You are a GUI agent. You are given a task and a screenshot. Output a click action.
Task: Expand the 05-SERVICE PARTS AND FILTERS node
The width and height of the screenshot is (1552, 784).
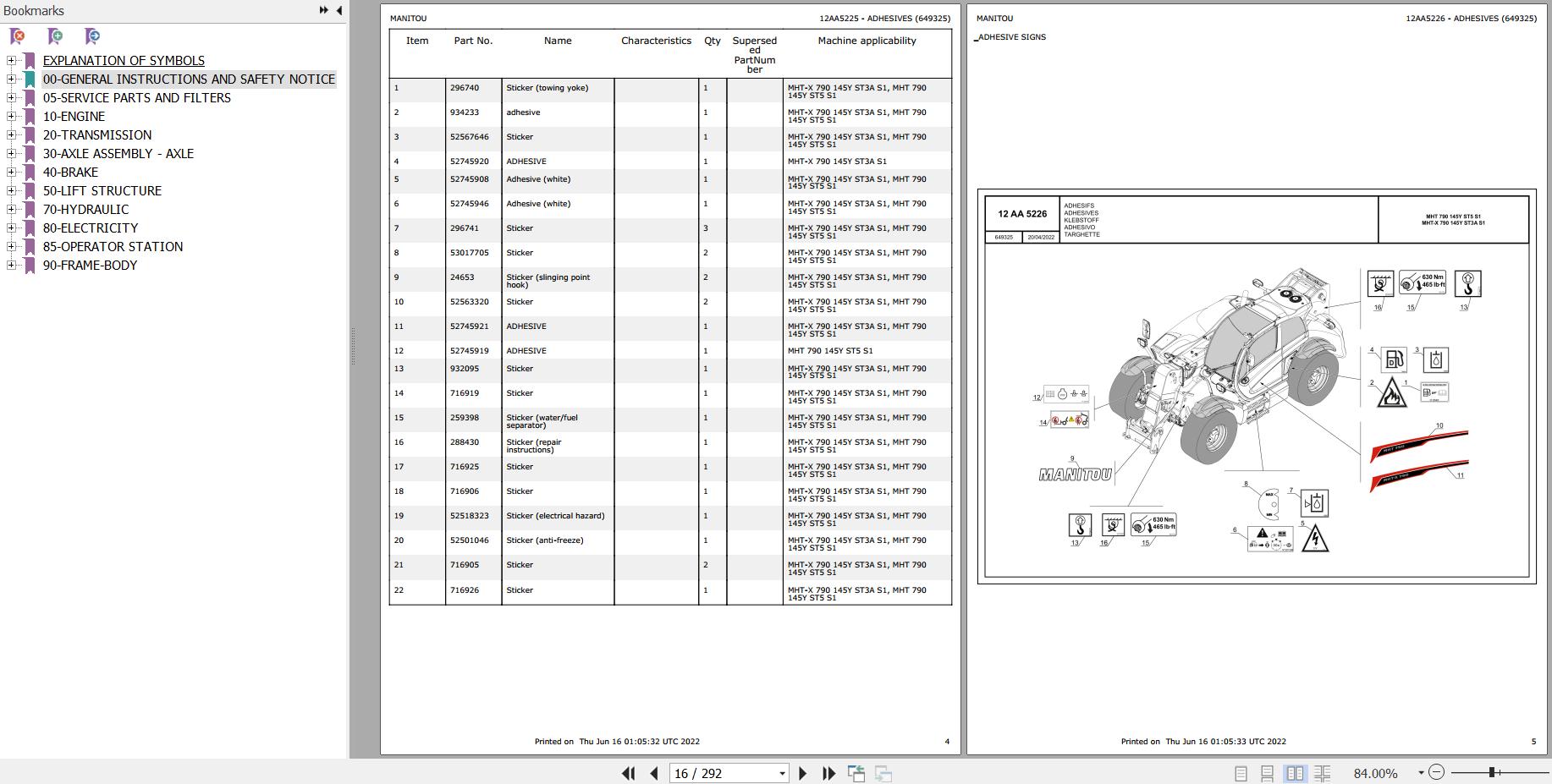pos(11,98)
